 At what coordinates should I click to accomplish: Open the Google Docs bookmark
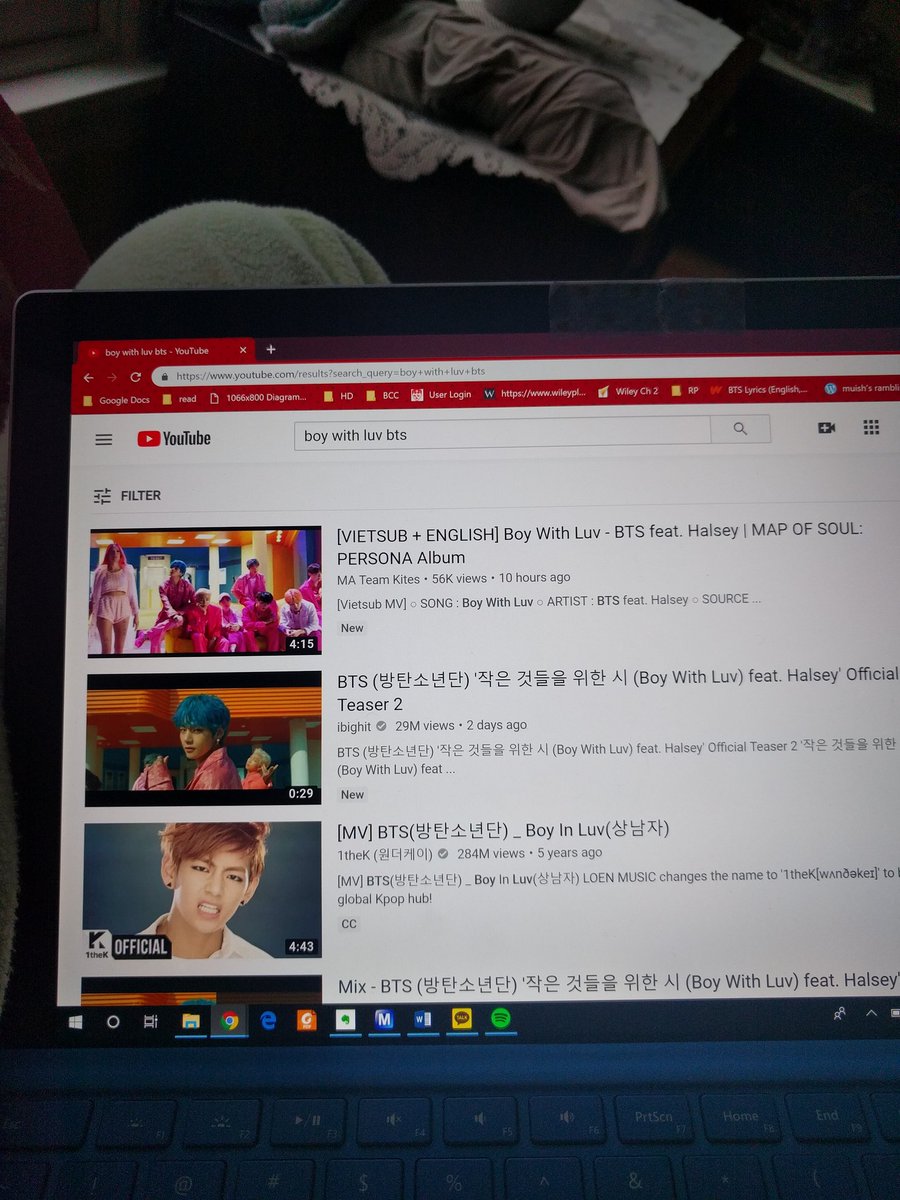tap(116, 400)
